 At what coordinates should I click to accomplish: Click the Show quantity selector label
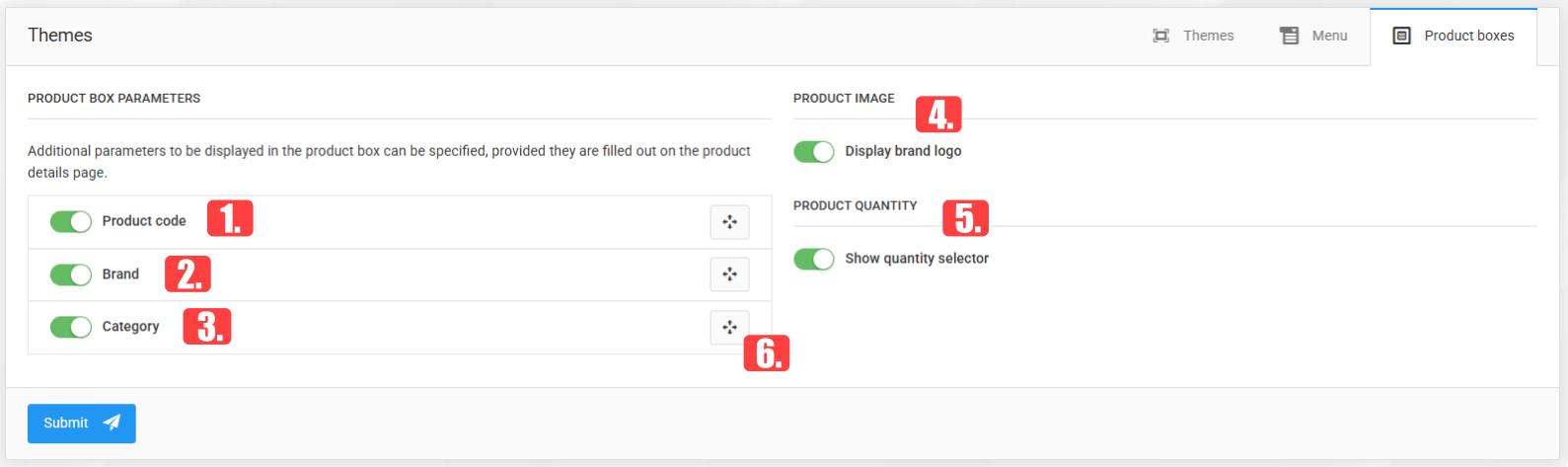pos(917,259)
